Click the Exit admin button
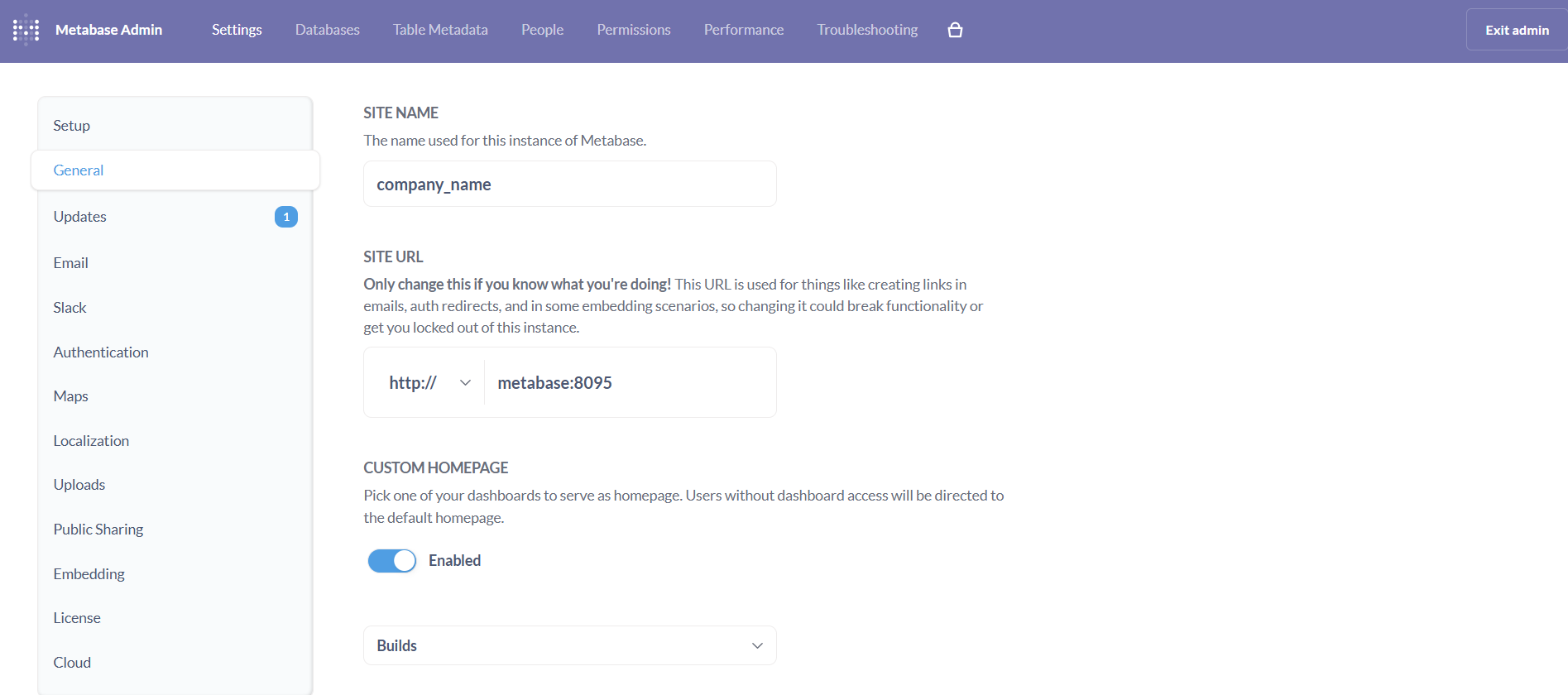 pos(1517,30)
